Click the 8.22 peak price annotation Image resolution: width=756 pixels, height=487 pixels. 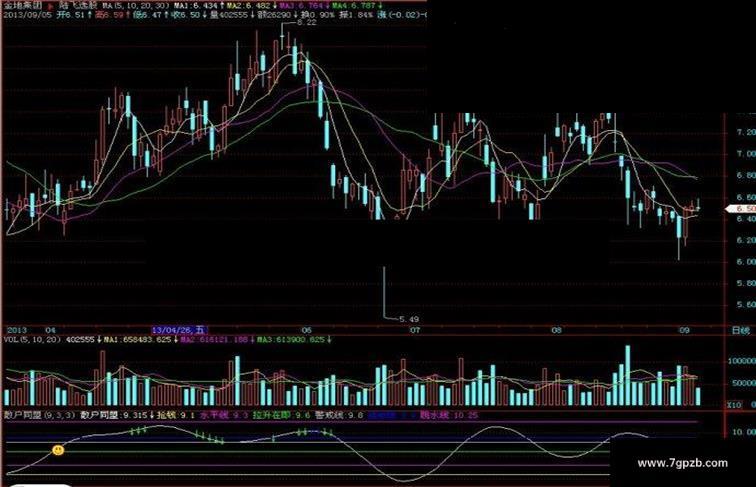coord(307,22)
